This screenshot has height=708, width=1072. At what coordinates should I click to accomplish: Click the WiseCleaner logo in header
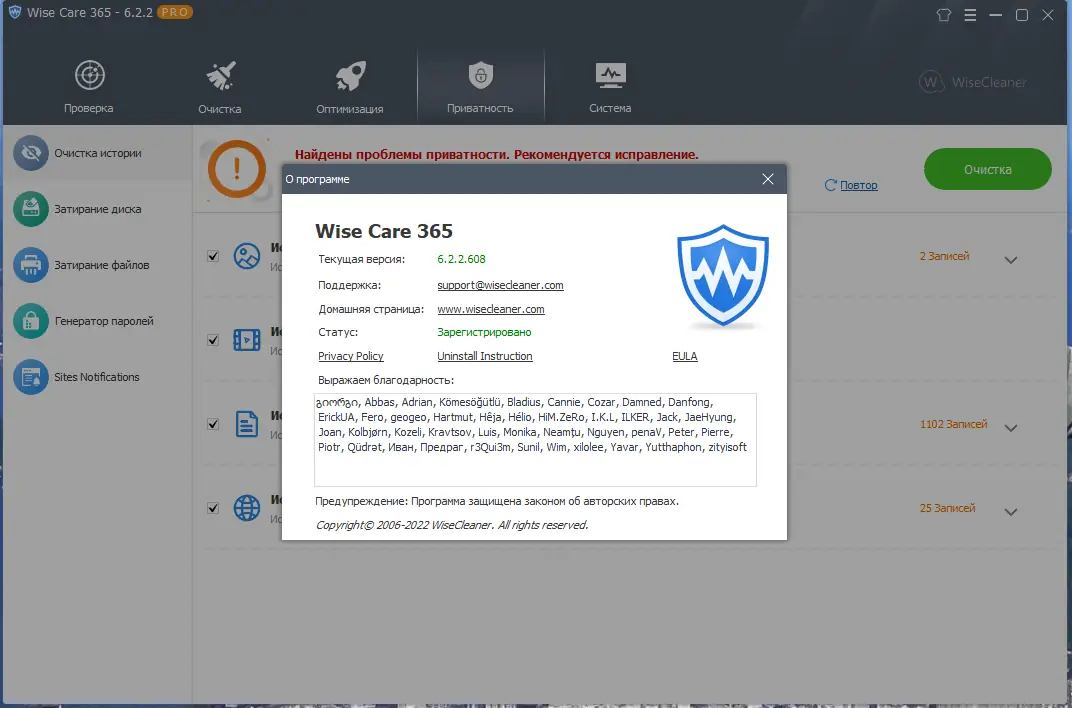click(x=973, y=82)
